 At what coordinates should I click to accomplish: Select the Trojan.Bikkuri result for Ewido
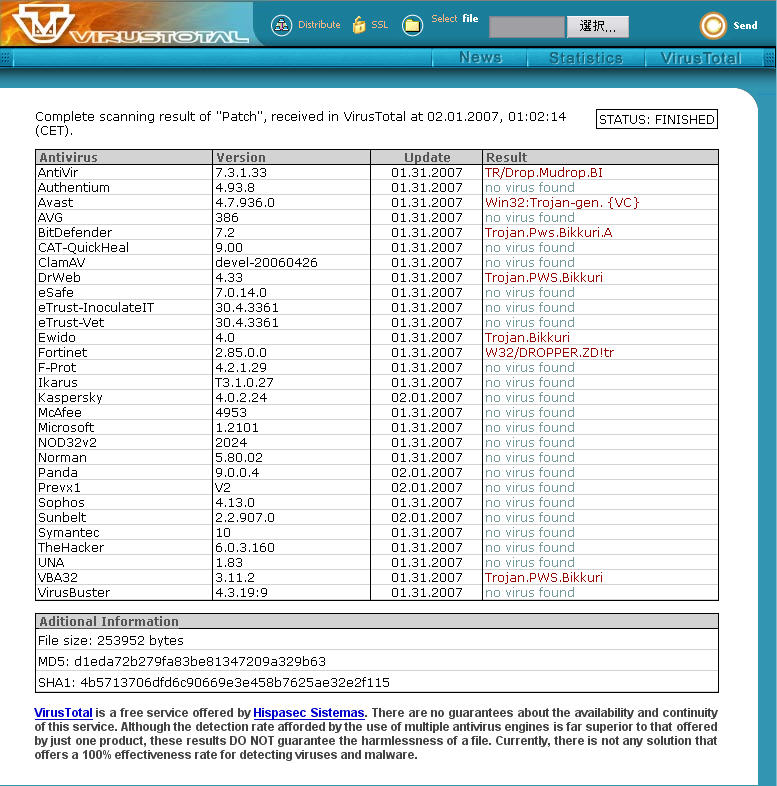[527, 337]
